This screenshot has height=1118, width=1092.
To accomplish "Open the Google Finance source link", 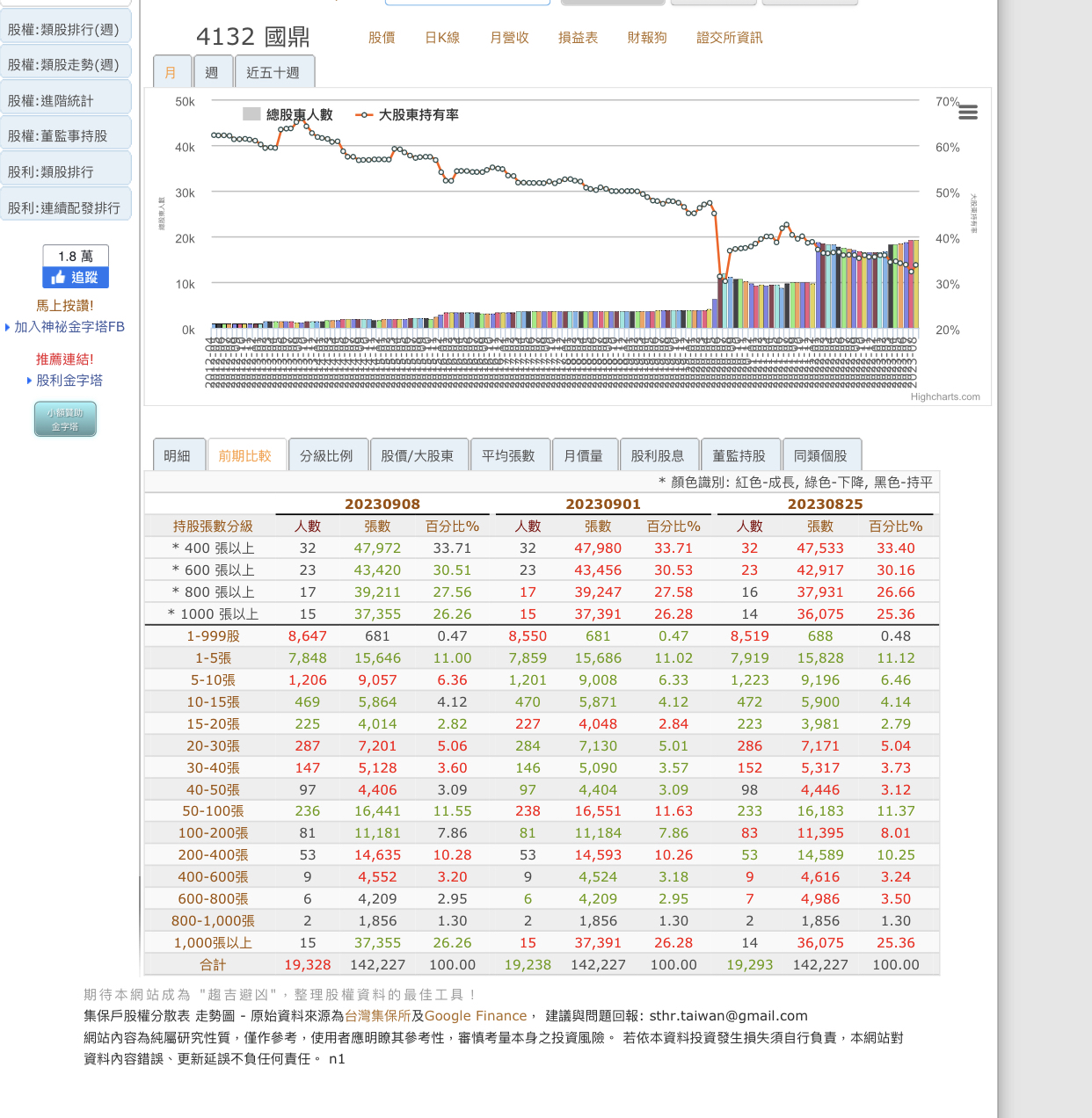I will (476, 1016).
